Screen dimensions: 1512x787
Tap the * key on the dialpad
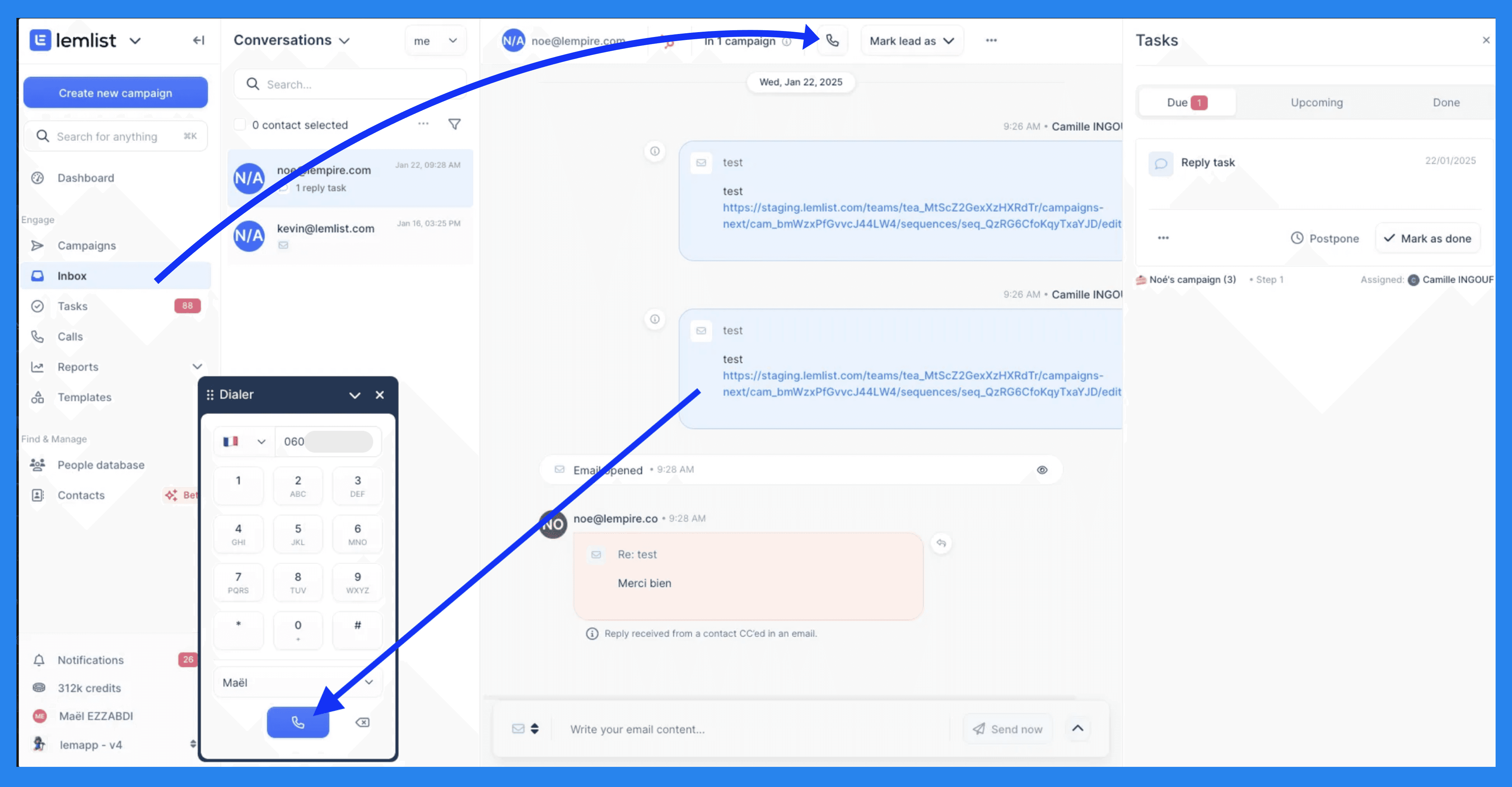(238, 630)
